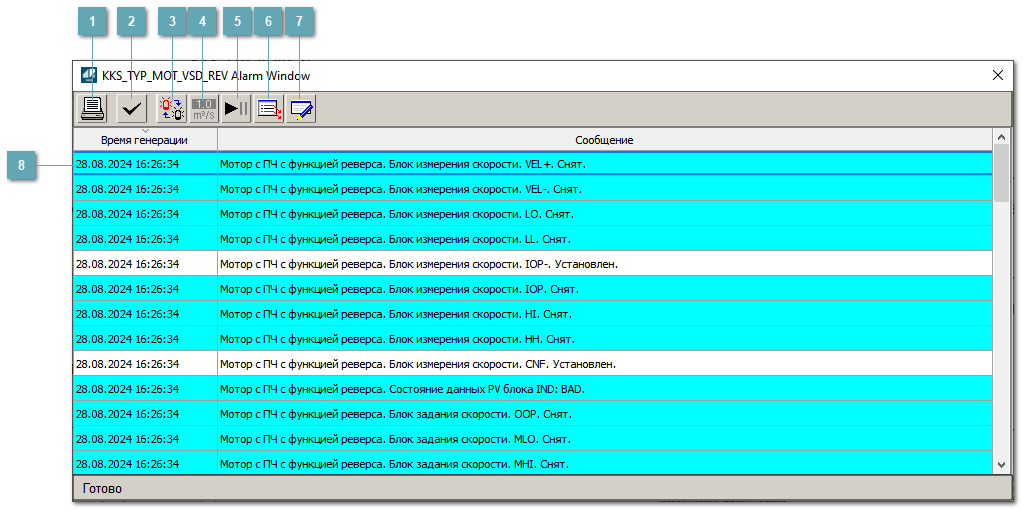This screenshot has height=511, width=1023.
Task: Click the Print alarms printer icon
Action: (x=93, y=108)
